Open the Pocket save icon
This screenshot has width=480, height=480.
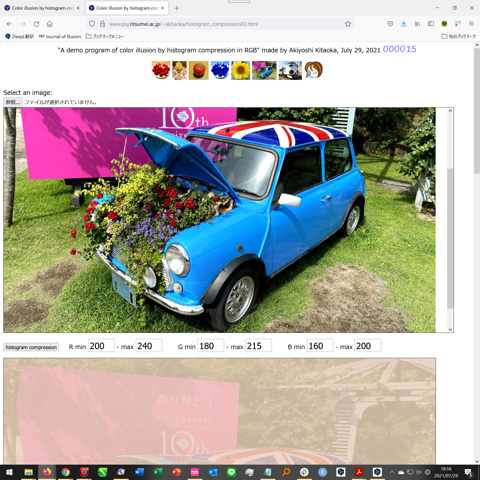(390, 24)
